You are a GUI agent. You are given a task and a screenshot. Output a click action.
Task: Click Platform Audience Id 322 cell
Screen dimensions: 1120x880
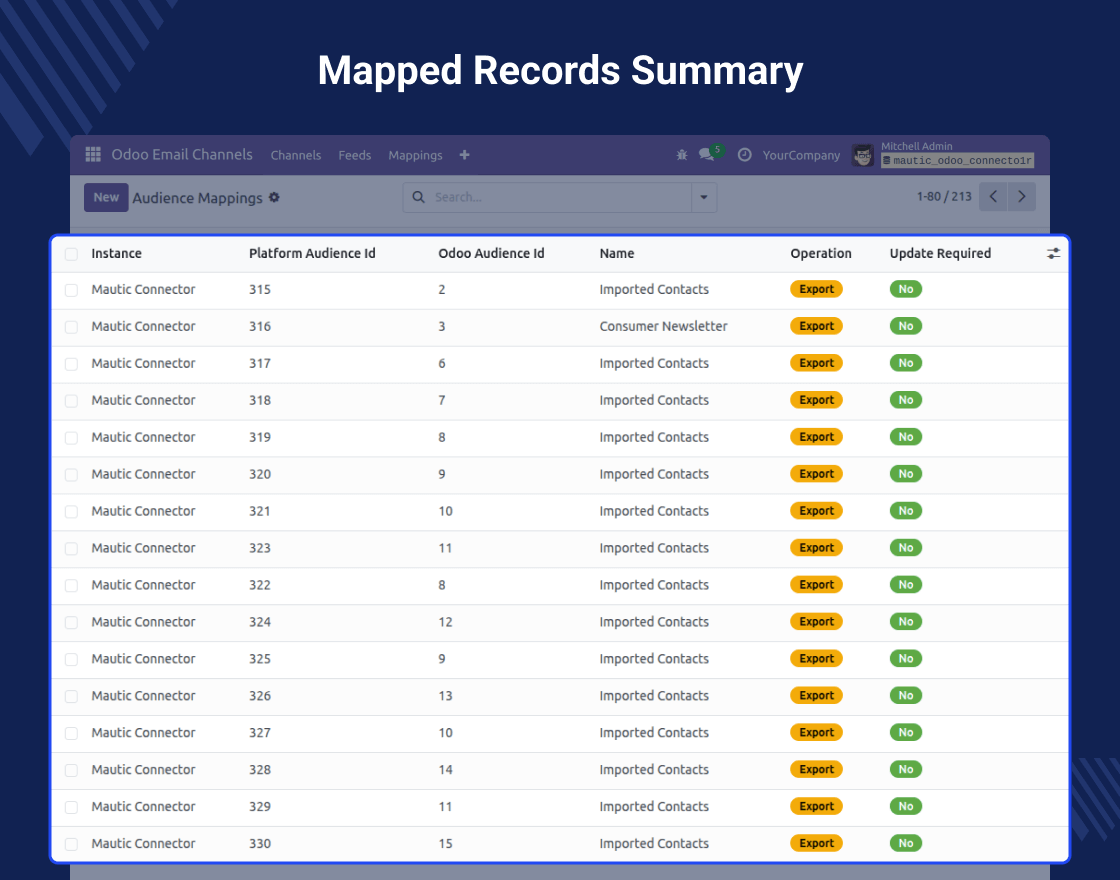260,585
